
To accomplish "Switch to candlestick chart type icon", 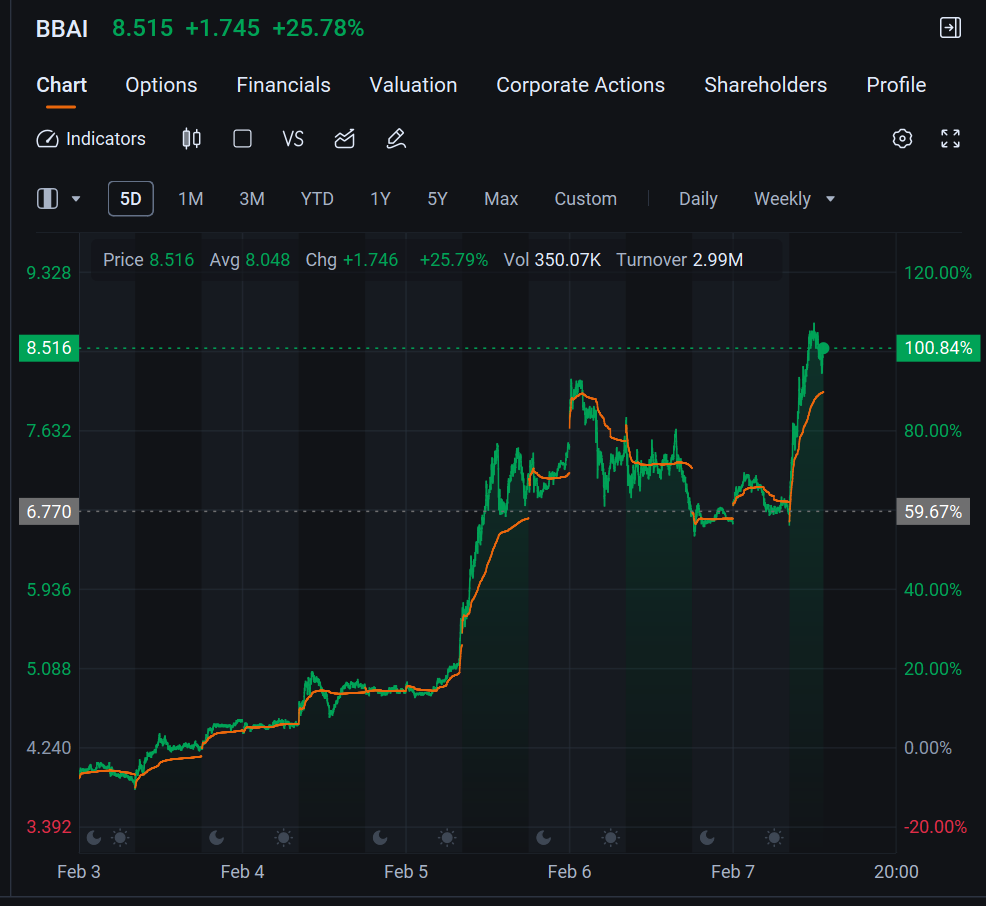I will tap(191, 138).
